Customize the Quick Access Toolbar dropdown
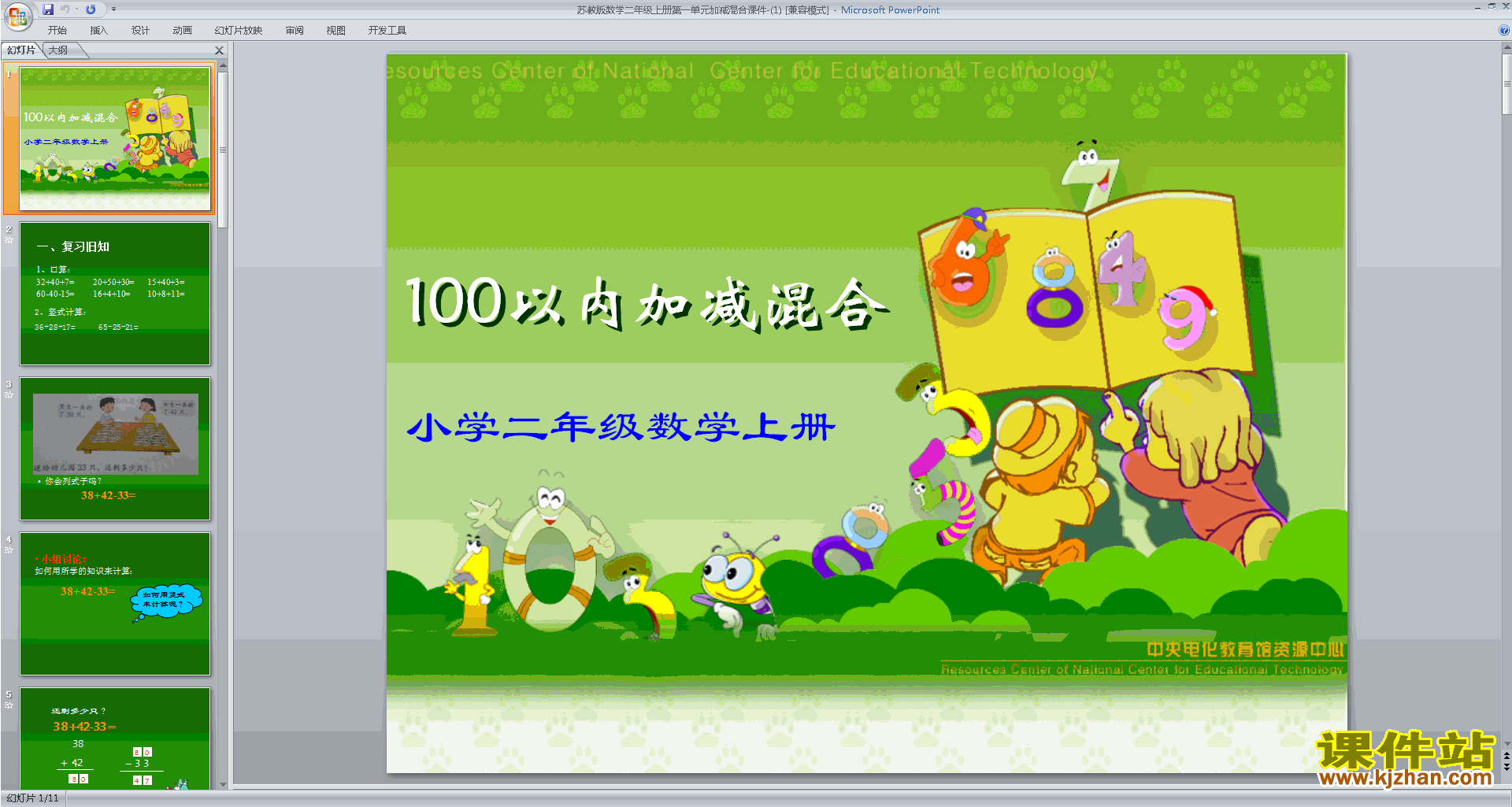 click(x=113, y=9)
